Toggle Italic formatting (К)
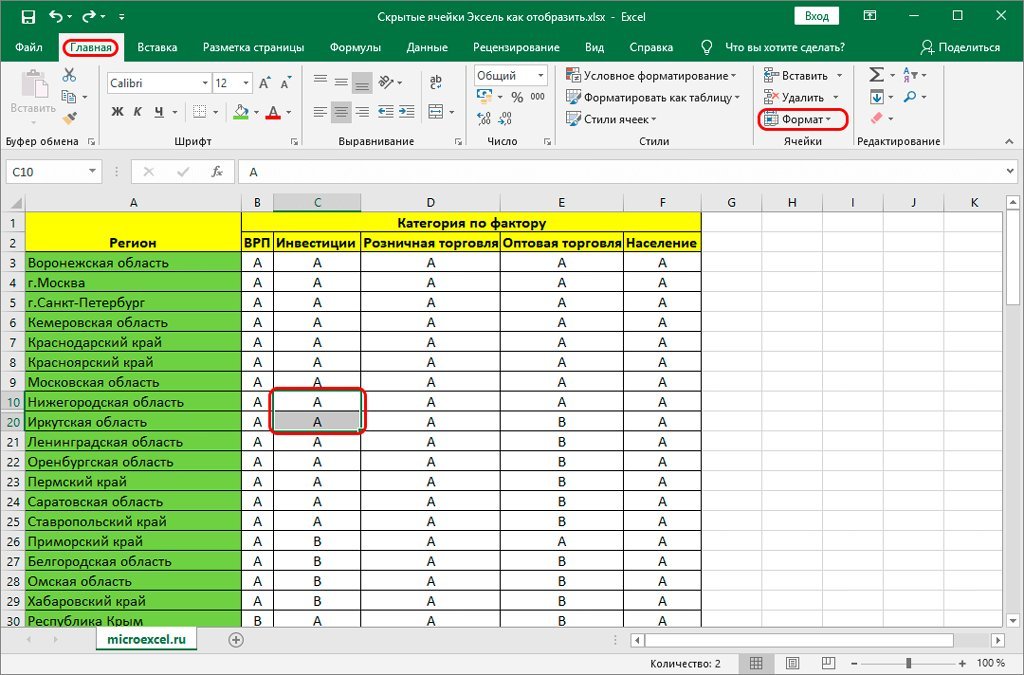This screenshot has height=675, width=1024. click(x=137, y=111)
